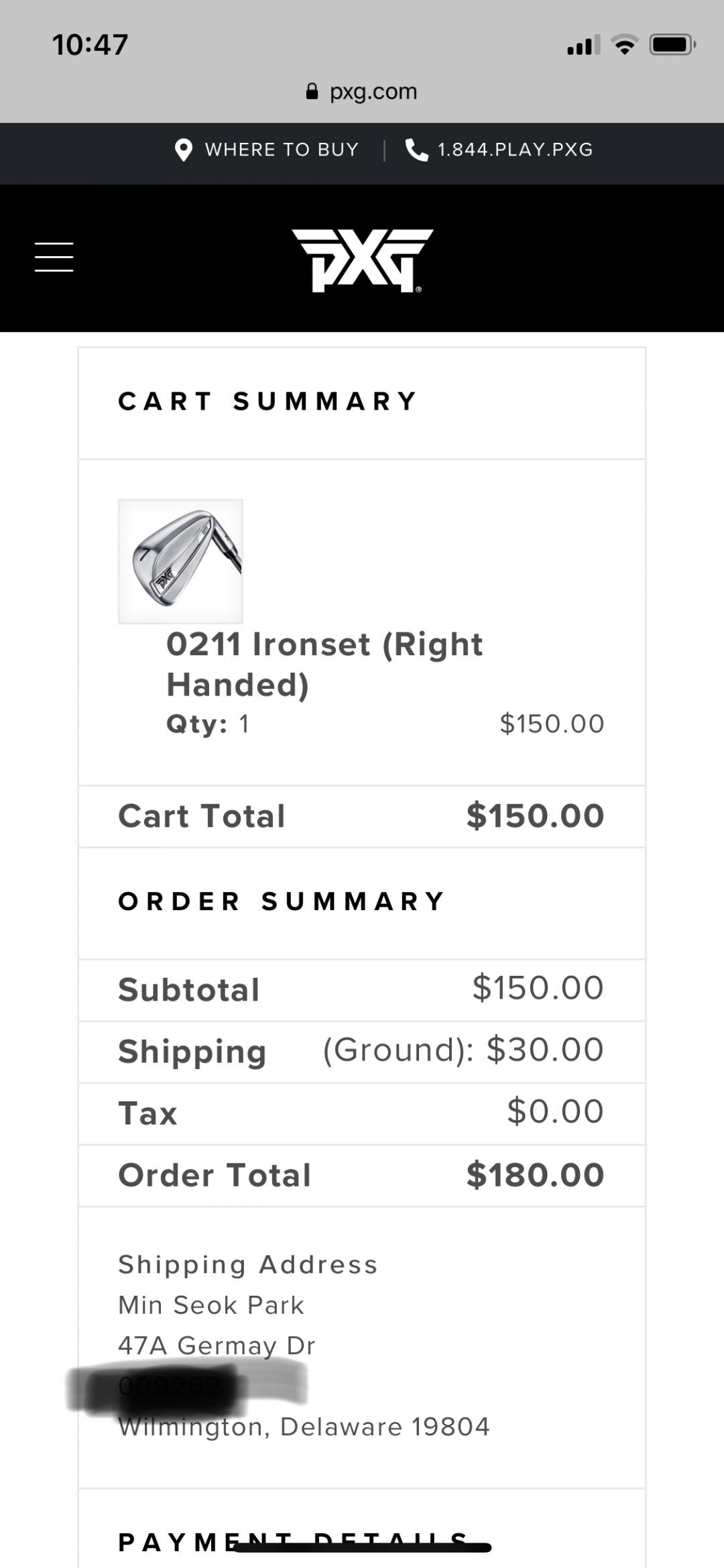The image size is (724, 1568).
Task: Tap the phone handset icon
Action: coord(416,150)
